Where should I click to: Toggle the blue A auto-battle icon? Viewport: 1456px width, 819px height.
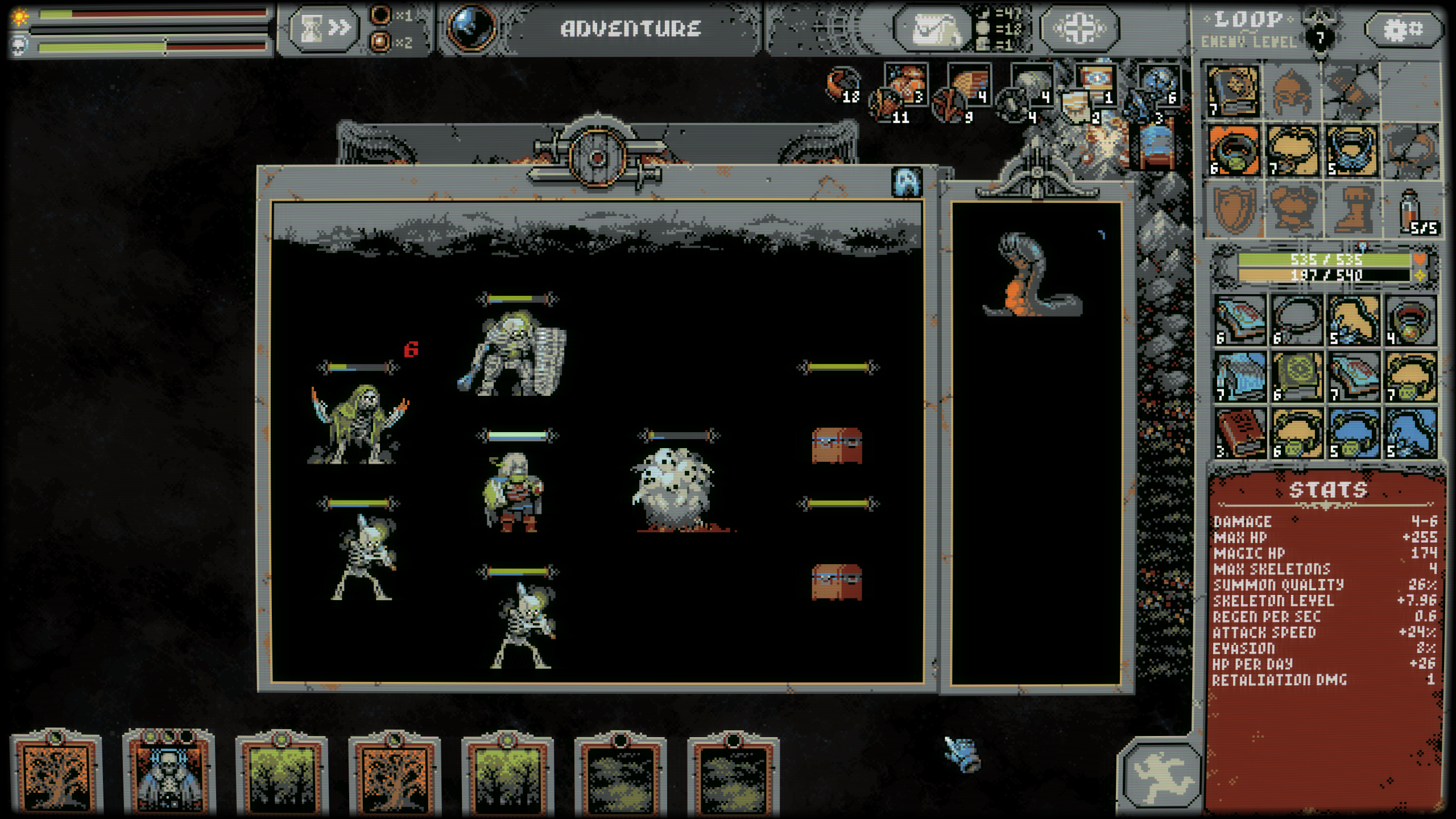click(x=906, y=183)
